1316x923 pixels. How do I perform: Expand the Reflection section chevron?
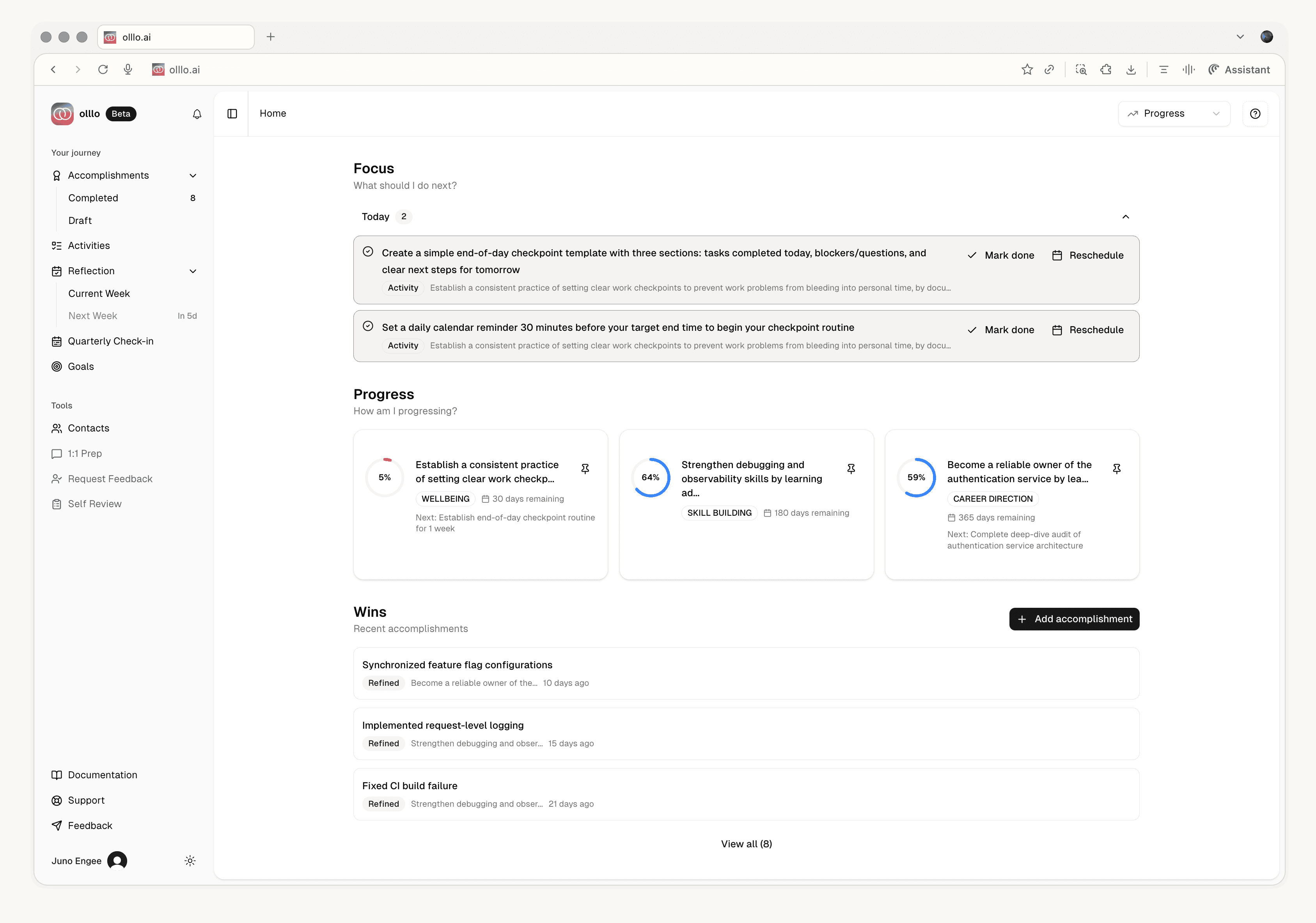click(193, 271)
